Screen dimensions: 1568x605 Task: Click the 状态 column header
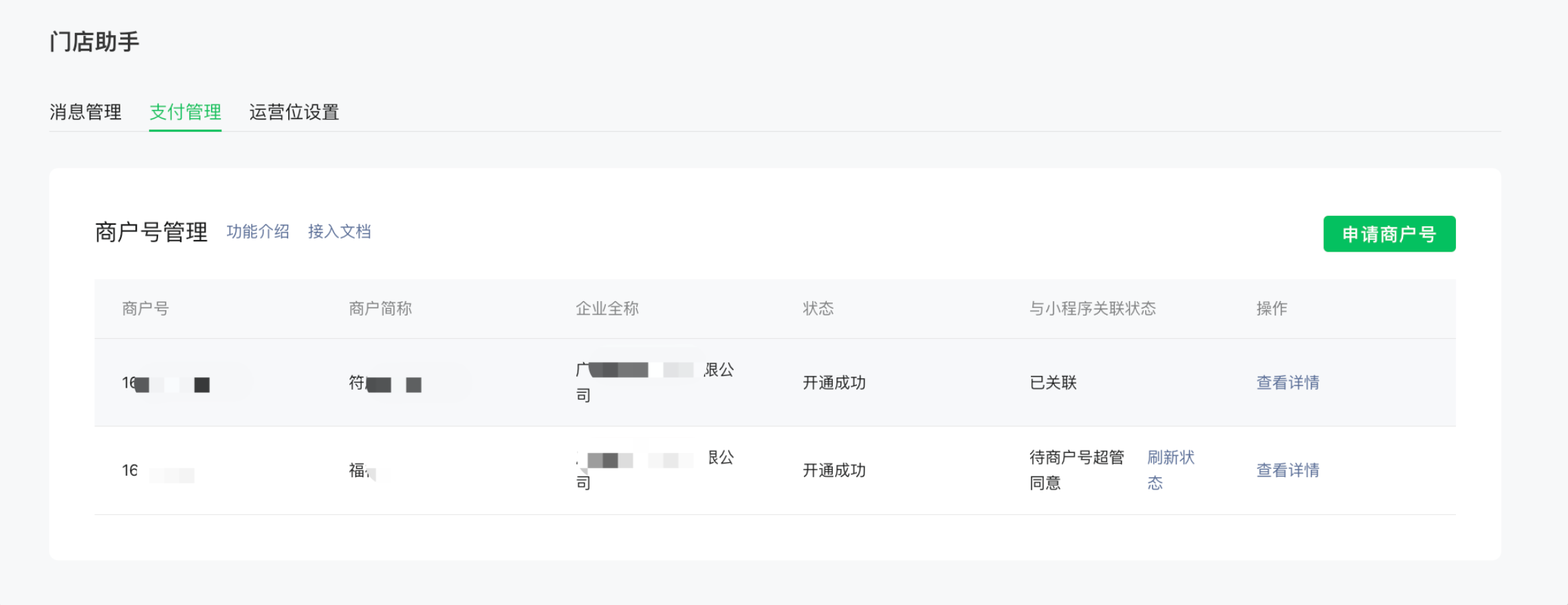pos(818,309)
